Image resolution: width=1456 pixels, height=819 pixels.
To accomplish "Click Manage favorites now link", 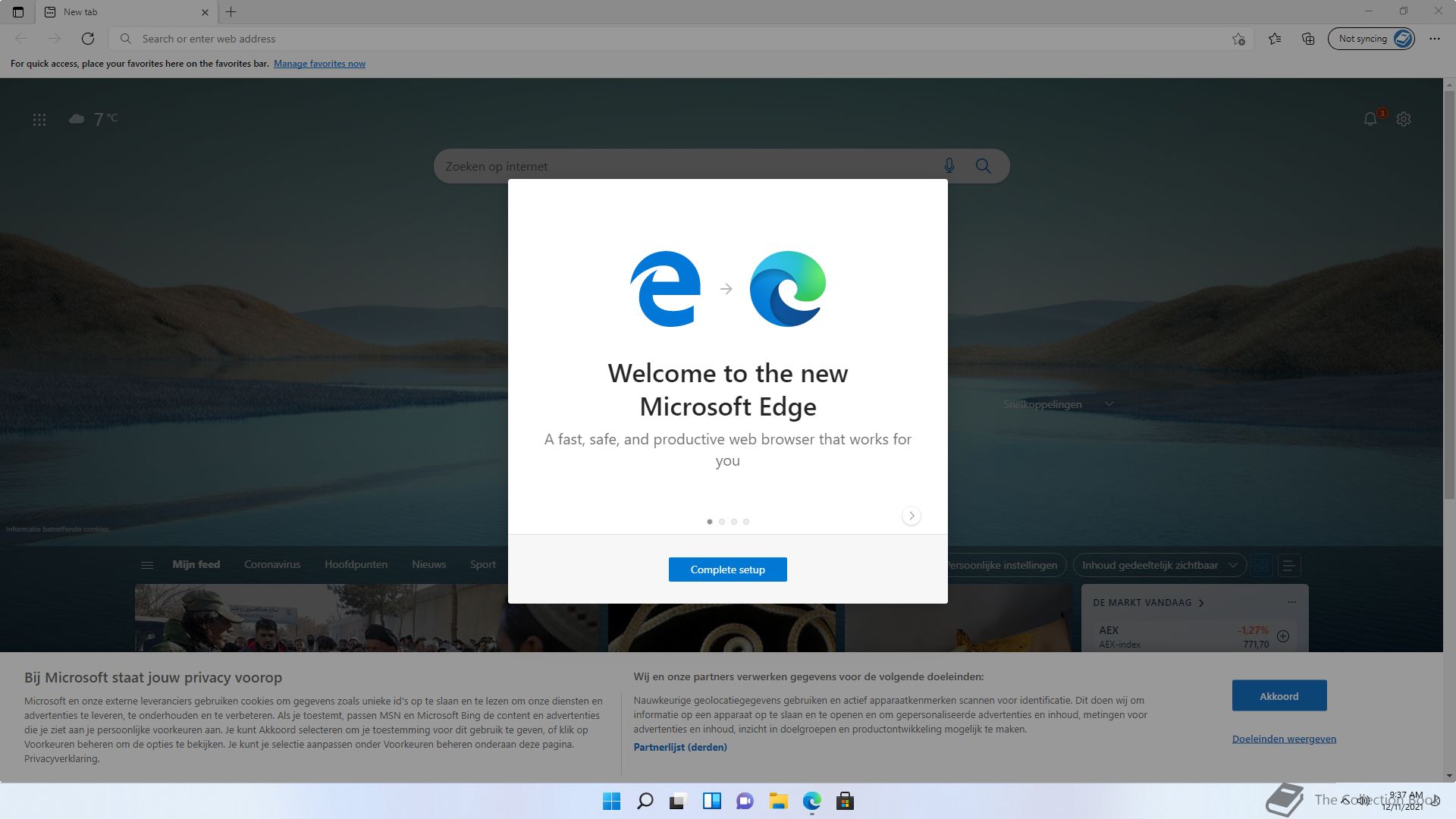I will [x=319, y=64].
